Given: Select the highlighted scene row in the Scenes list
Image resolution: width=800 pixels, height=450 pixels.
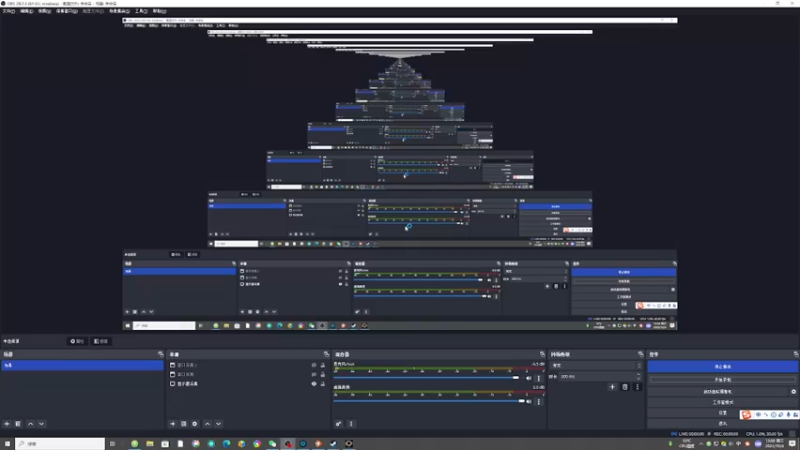Looking at the screenshot, I should pyautogui.click(x=83, y=365).
